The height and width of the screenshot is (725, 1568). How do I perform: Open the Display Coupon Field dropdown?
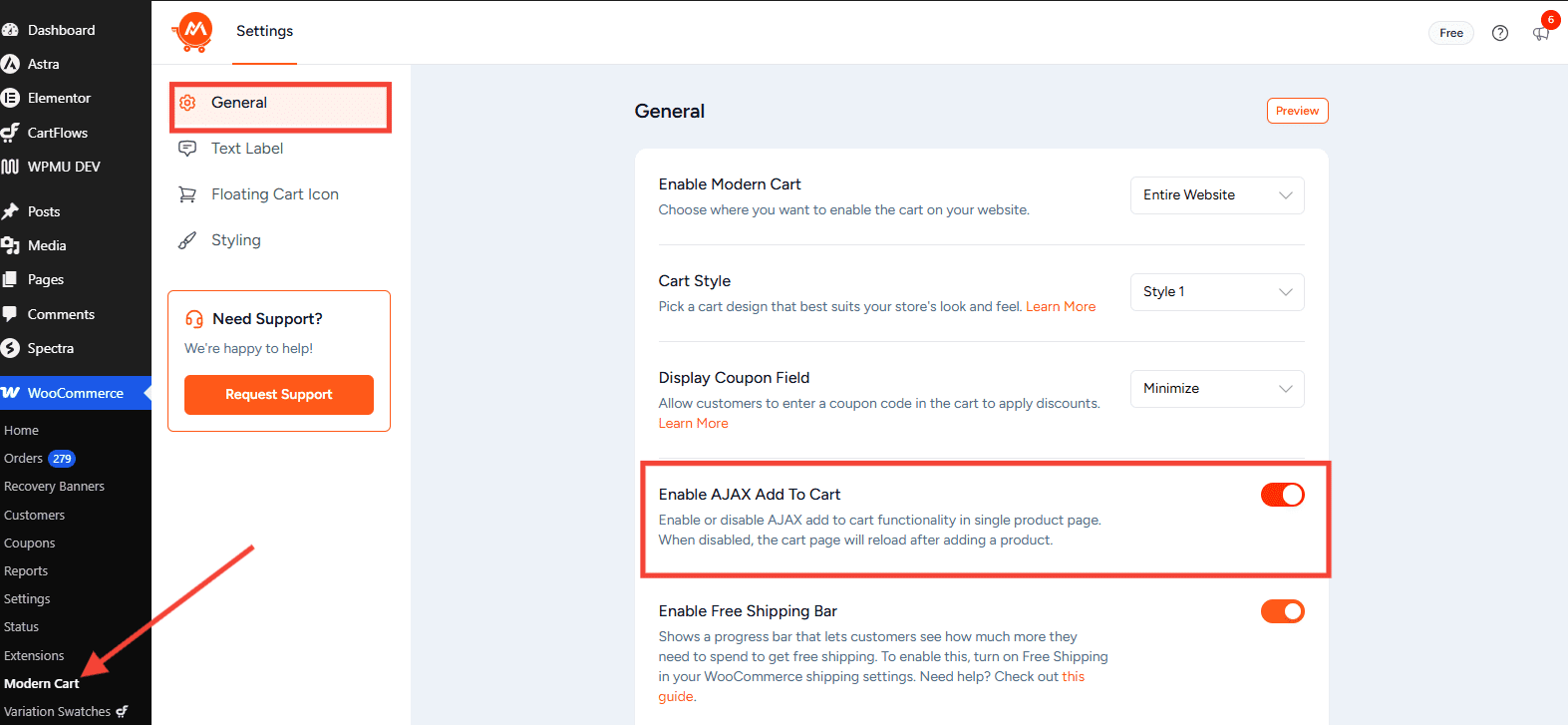[x=1217, y=389]
